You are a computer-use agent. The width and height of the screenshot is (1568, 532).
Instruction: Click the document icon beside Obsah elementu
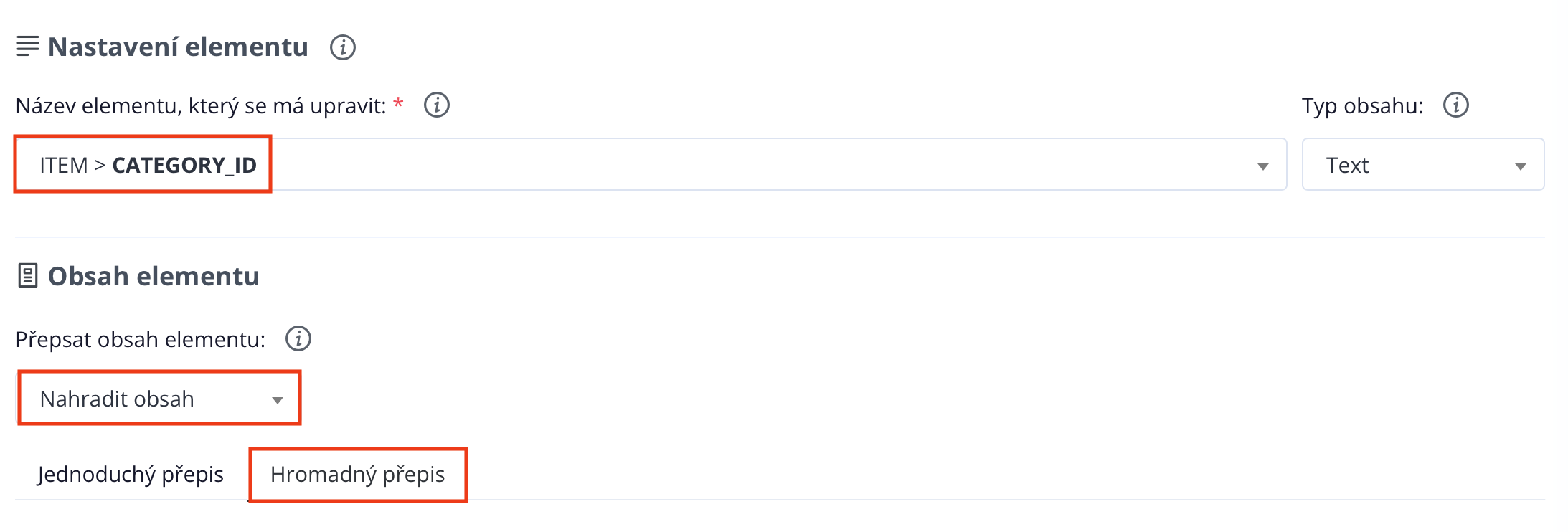pos(28,276)
